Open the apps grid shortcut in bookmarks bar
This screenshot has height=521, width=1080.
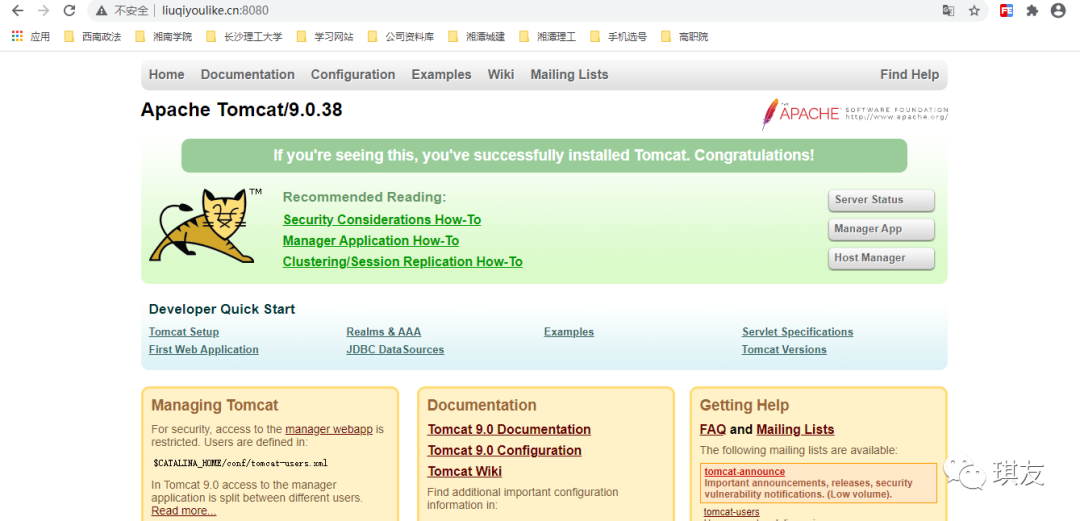(x=31, y=37)
